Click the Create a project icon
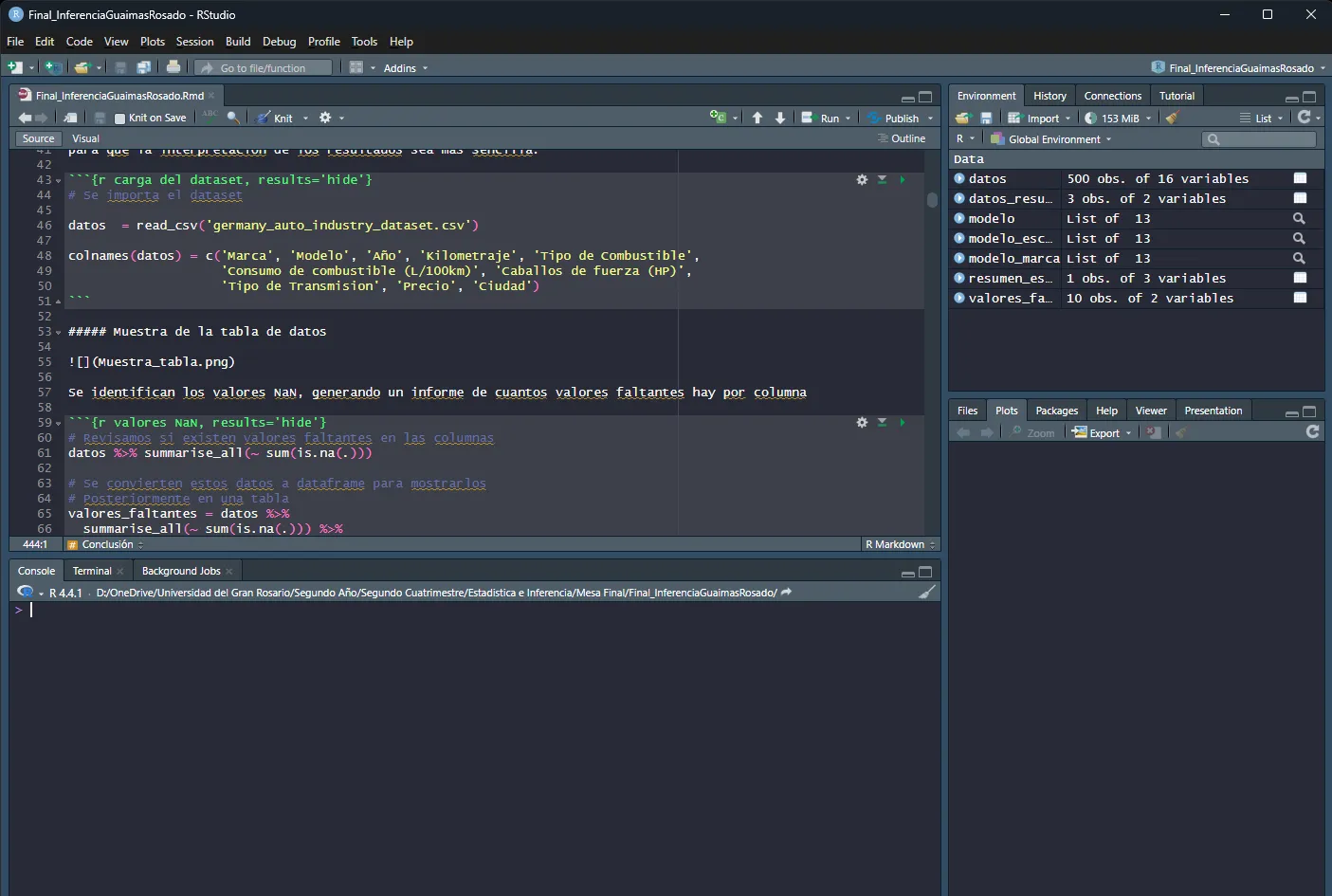The width and height of the screenshot is (1332, 896). point(53,67)
